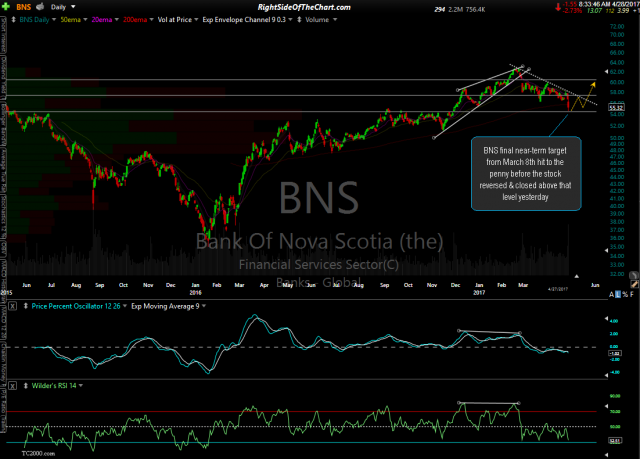Open the Exp Moving Average 9 dropdown
The image size is (640, 459).
coord(204,306)
